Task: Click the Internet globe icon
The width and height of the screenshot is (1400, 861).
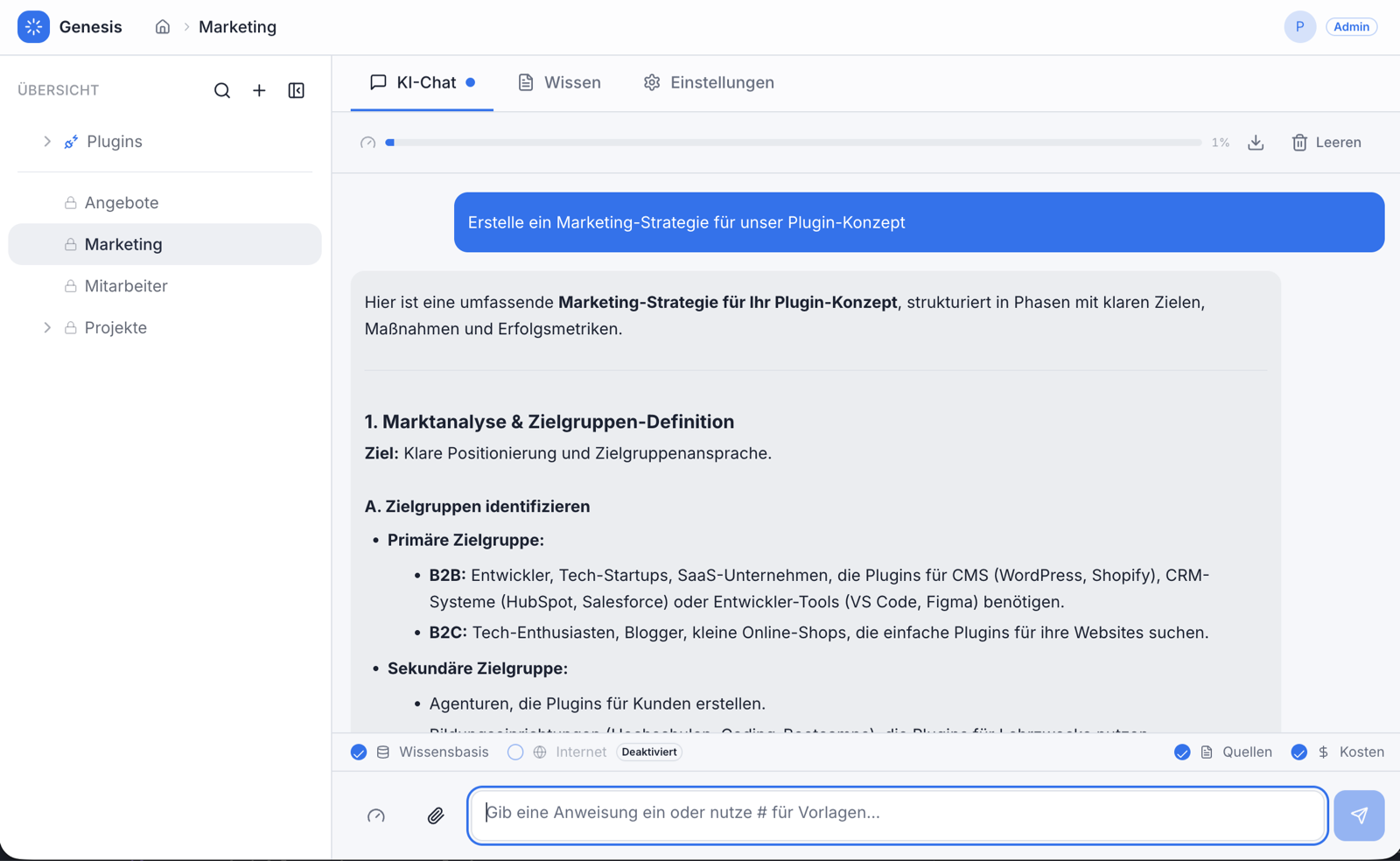Action: pyautogui.click(x=540, y=752)
